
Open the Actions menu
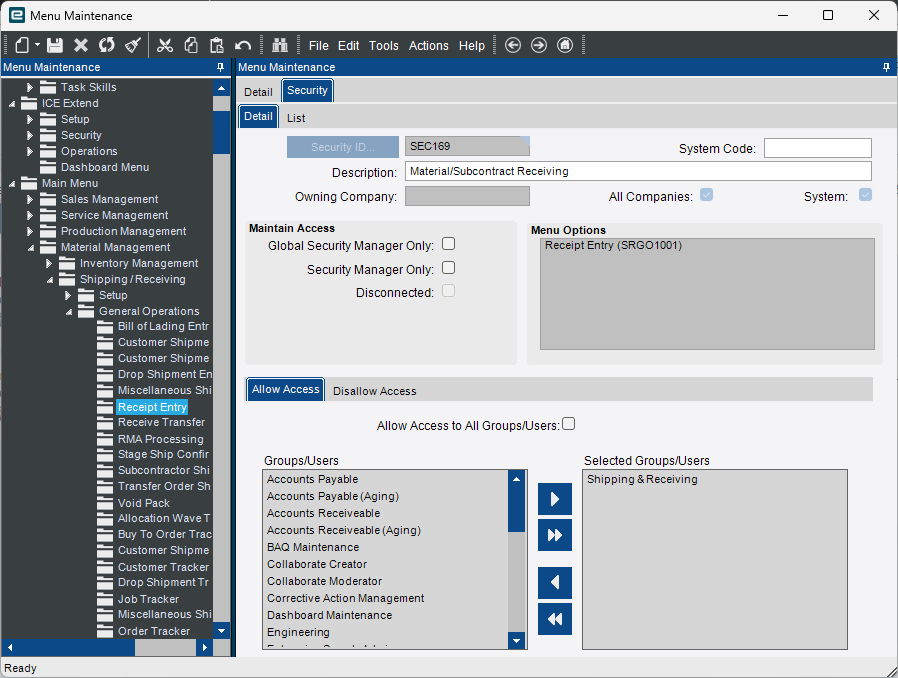click(x=428, y=46)
